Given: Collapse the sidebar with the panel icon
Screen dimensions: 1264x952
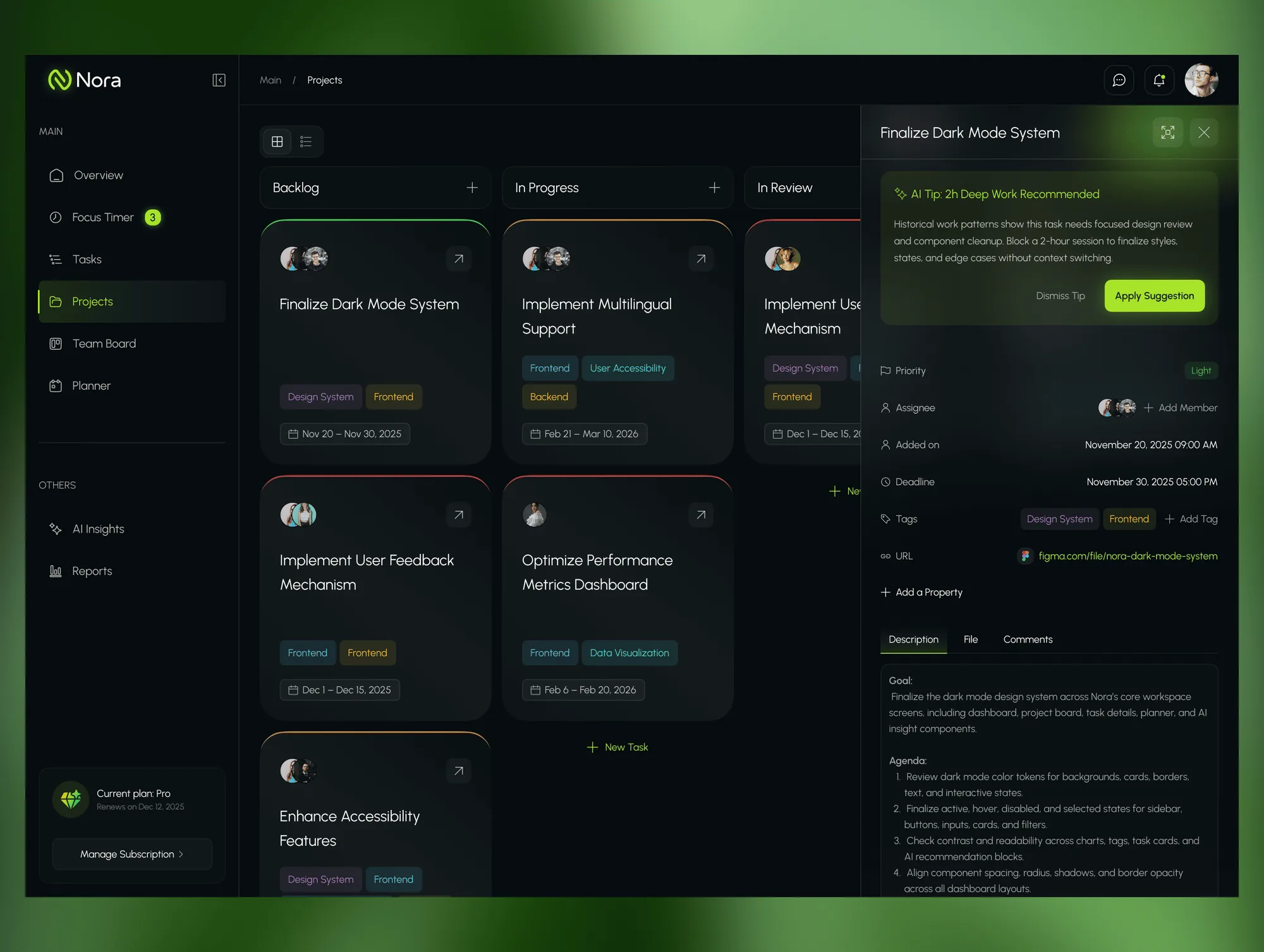Looking at the screenshot, I should (219, 80).
